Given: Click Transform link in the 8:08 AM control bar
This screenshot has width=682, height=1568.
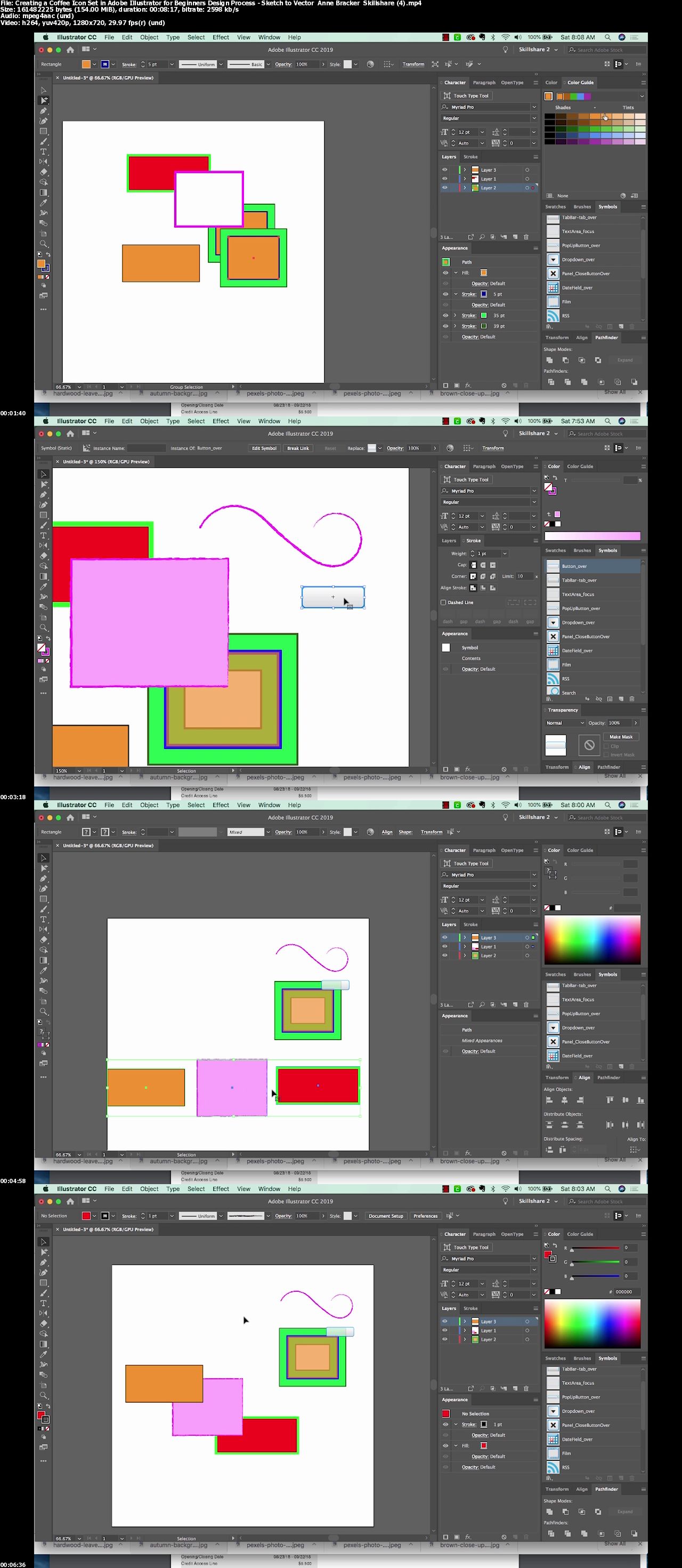Looking at the screenshot, I should coord(413,64).
